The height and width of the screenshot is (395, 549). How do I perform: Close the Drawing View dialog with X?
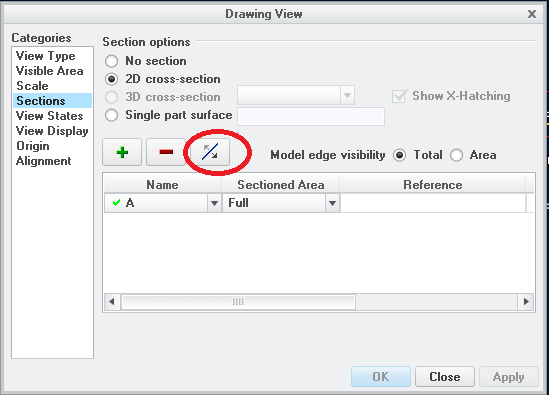pyautogui.click(x=532, y=14)
